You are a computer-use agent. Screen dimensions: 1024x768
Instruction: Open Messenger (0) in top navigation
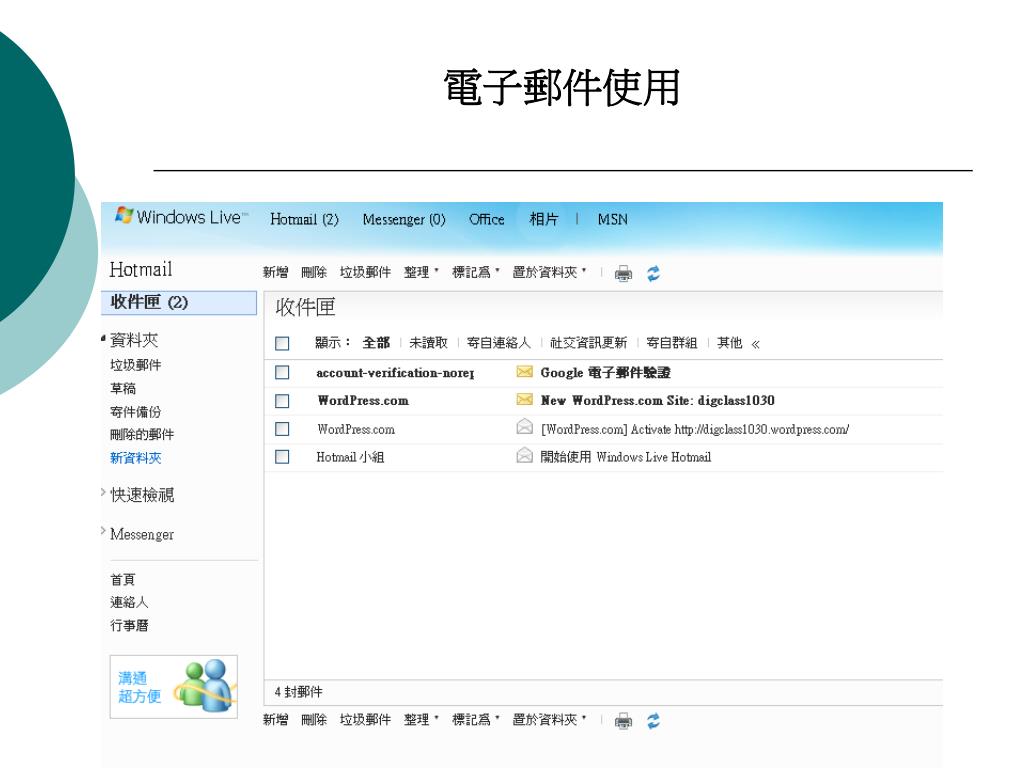click(404, 219)
